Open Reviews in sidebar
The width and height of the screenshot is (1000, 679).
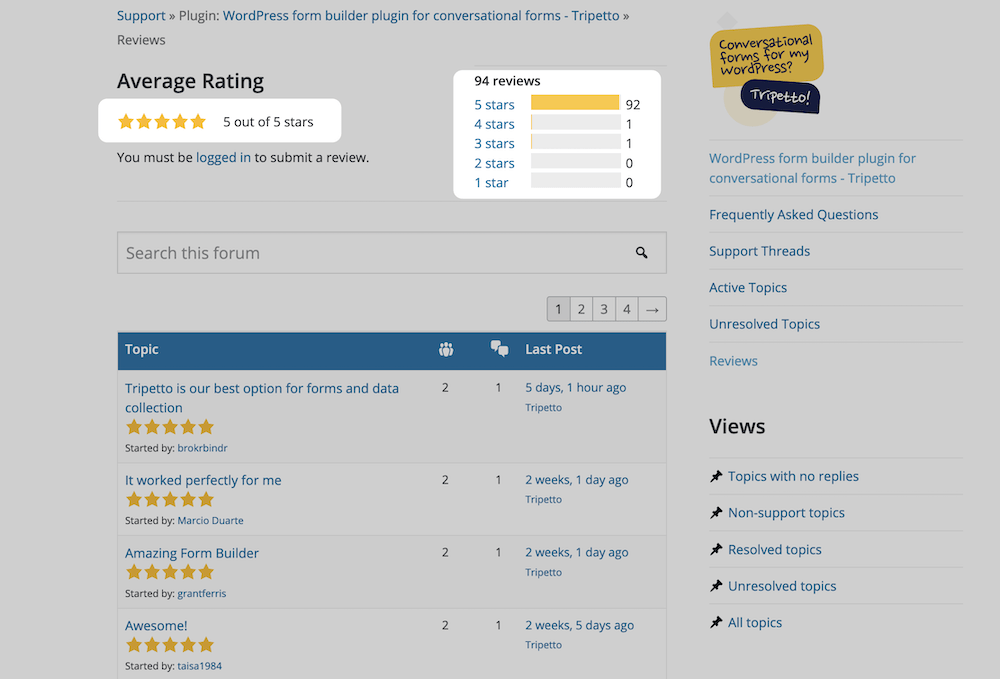733,361
